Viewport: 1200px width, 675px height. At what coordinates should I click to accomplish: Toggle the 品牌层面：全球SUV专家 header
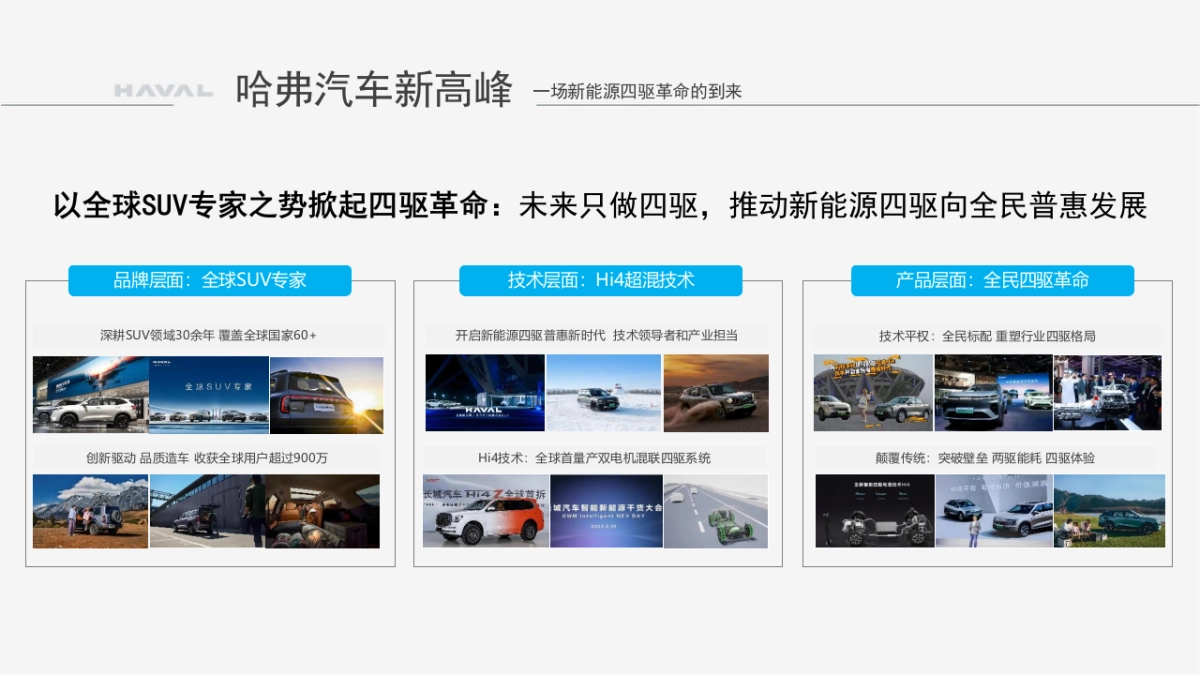pyautogui.click(x=209, y=280)
